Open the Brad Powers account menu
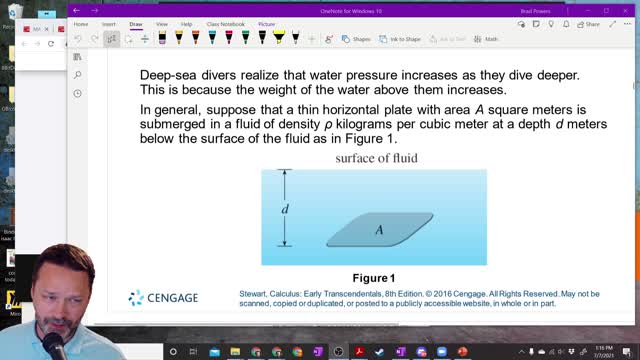This screenshot has height=360, width=640. click(536, 11)
